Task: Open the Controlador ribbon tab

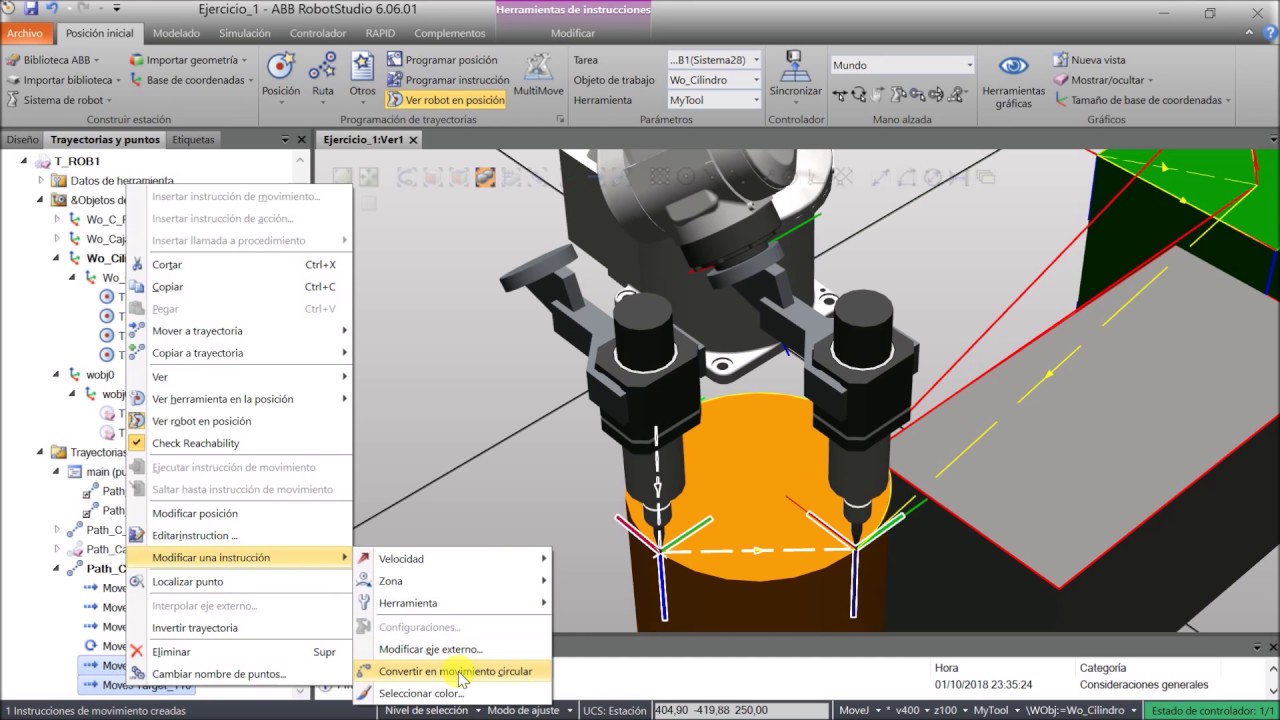Action: point(318,33)
